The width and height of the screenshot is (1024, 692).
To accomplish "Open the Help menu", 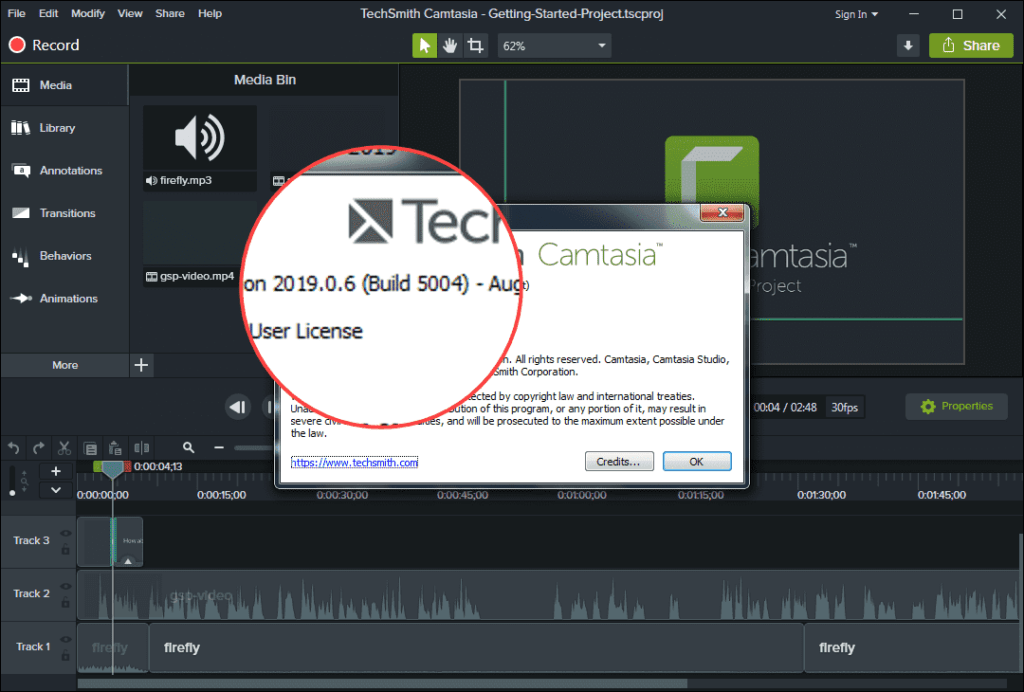I will tap(210, 13).
